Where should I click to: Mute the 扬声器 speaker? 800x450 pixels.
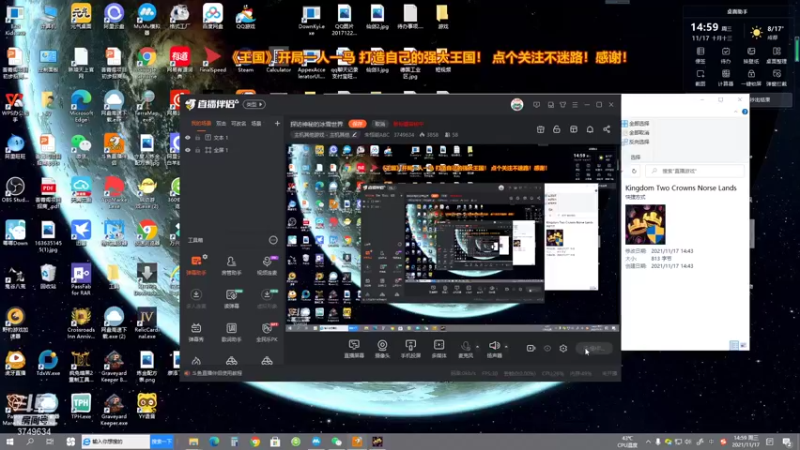tap(494, 349)
